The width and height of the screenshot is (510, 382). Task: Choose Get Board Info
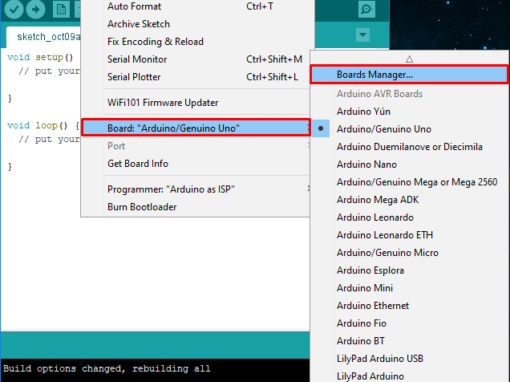(195, 164)
